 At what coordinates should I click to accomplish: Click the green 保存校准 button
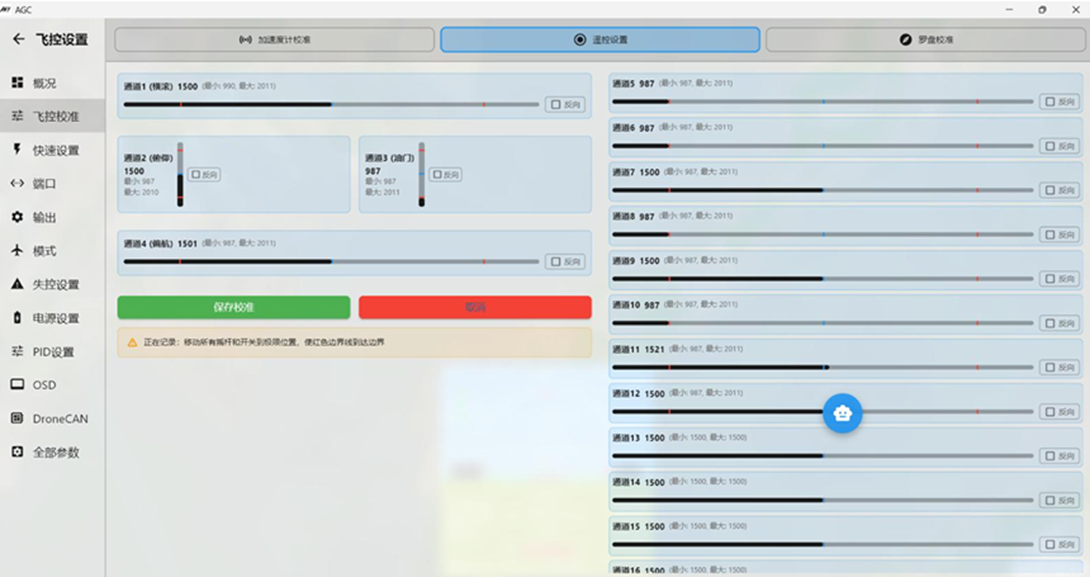pos(233,307)
